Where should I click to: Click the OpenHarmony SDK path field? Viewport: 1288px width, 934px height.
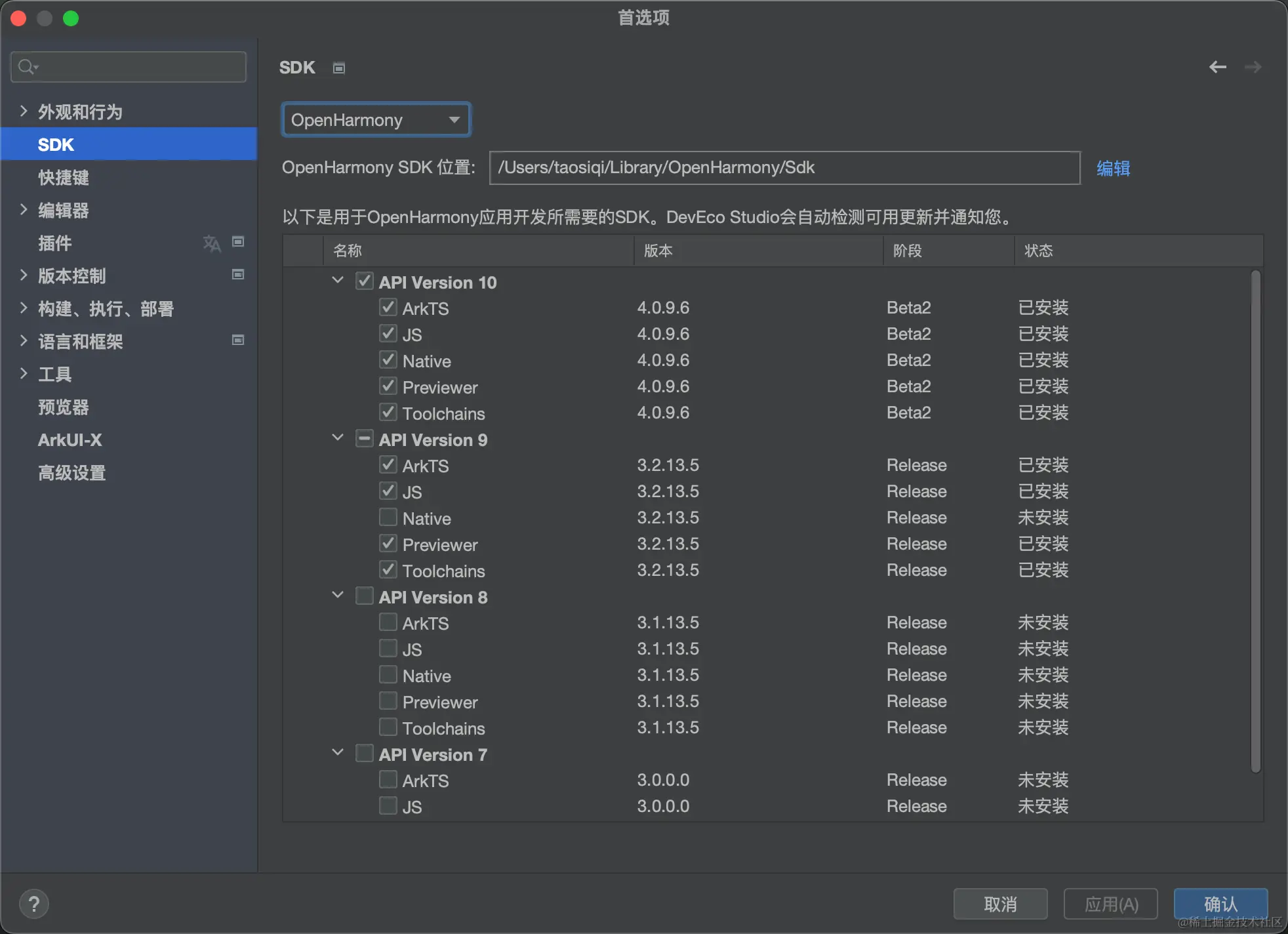pos(785,168)
